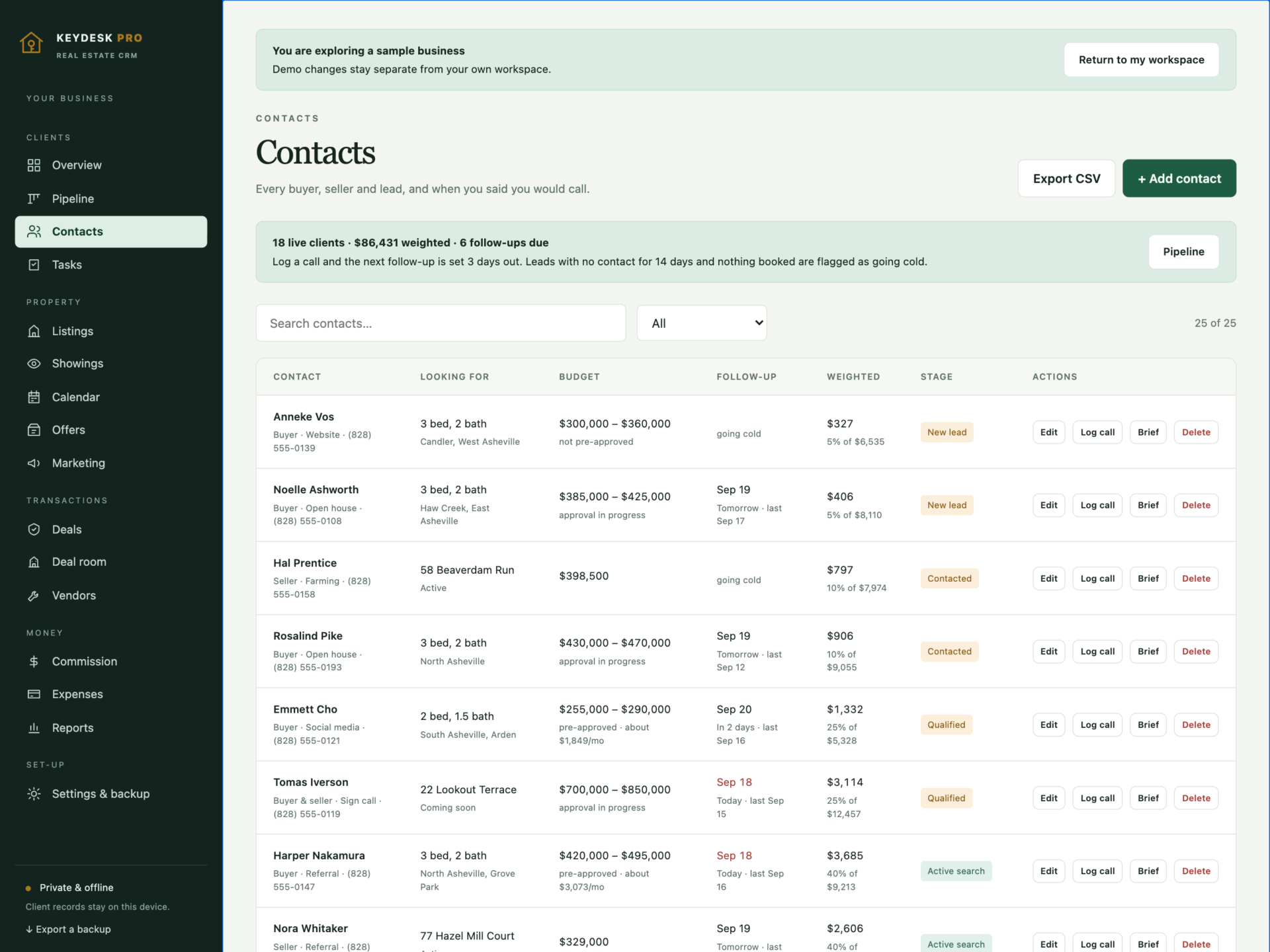Click the Pipeline button in summary banner

tap(1183, 252)
